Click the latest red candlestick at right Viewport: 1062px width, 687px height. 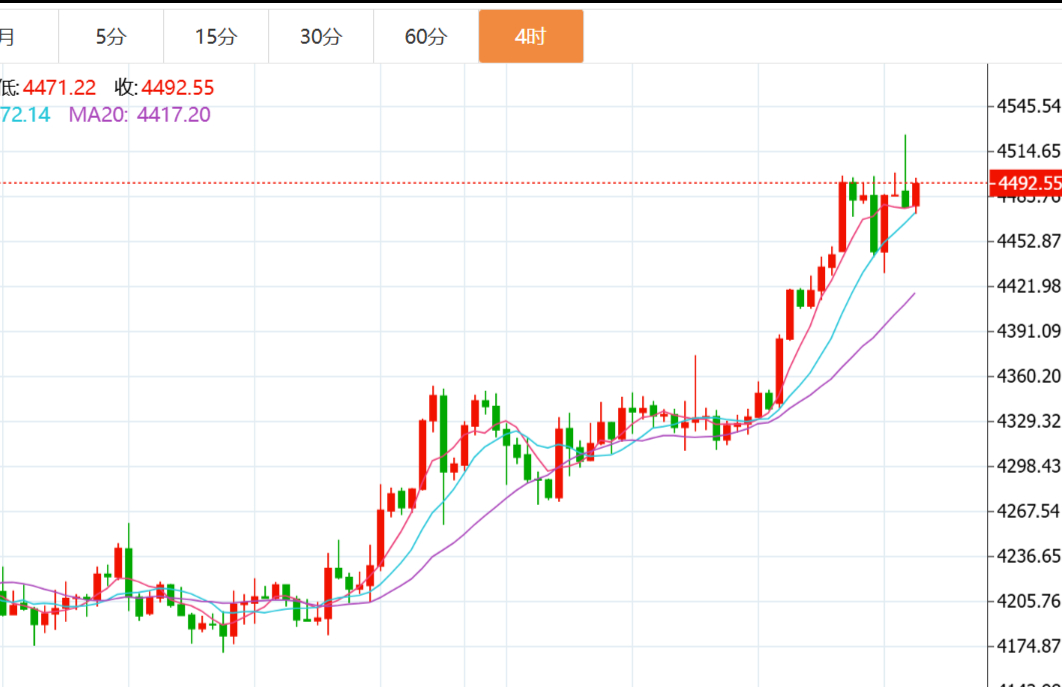pos(916,194)
